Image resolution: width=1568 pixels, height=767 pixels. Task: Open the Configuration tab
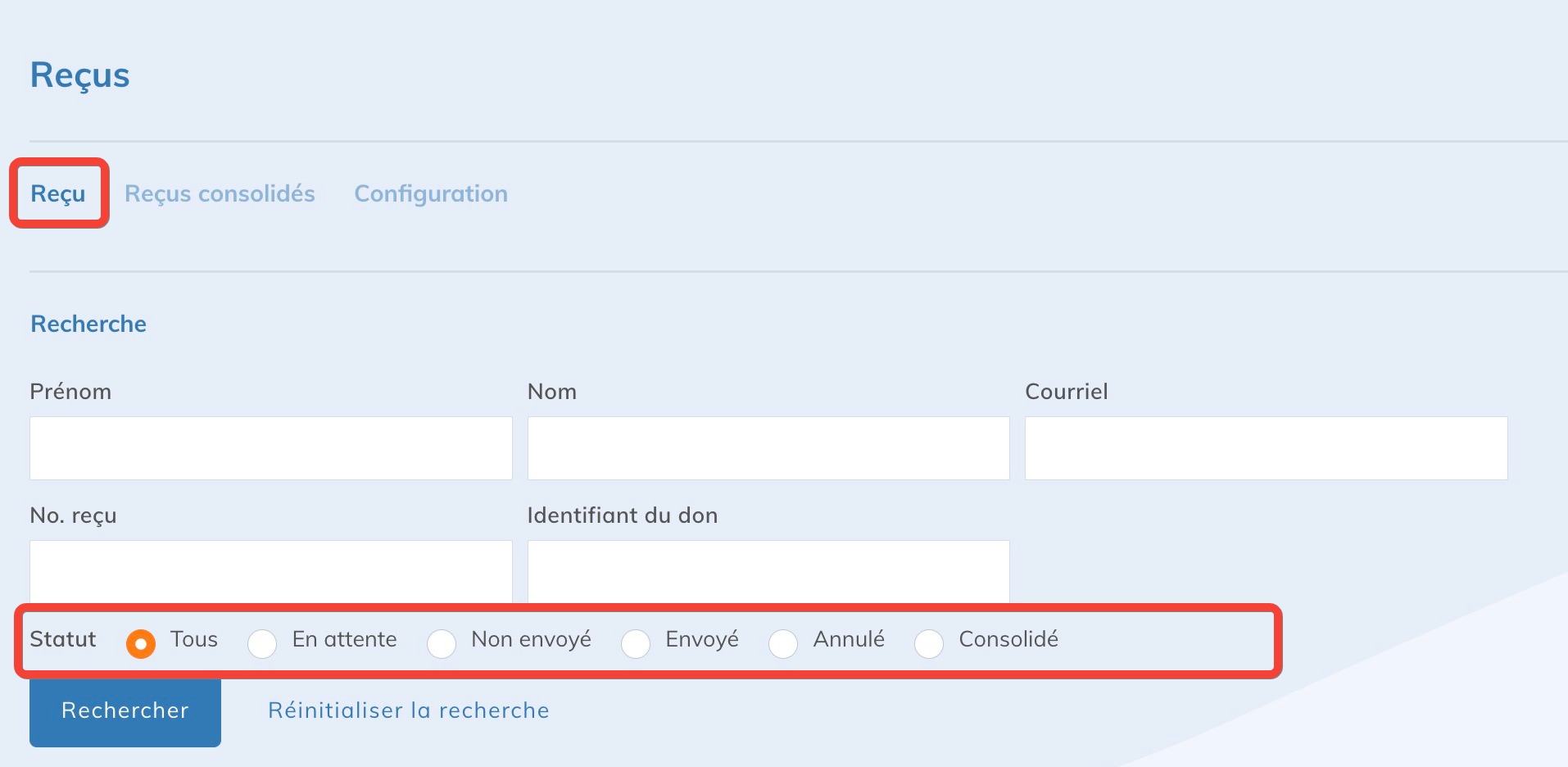tap(431, 193)
